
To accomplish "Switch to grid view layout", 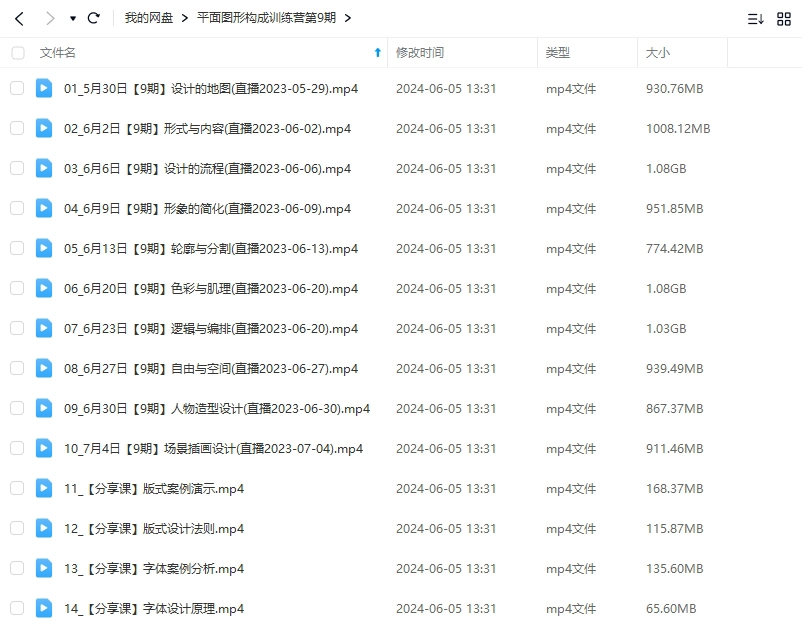I will click(x=784, y=17).
